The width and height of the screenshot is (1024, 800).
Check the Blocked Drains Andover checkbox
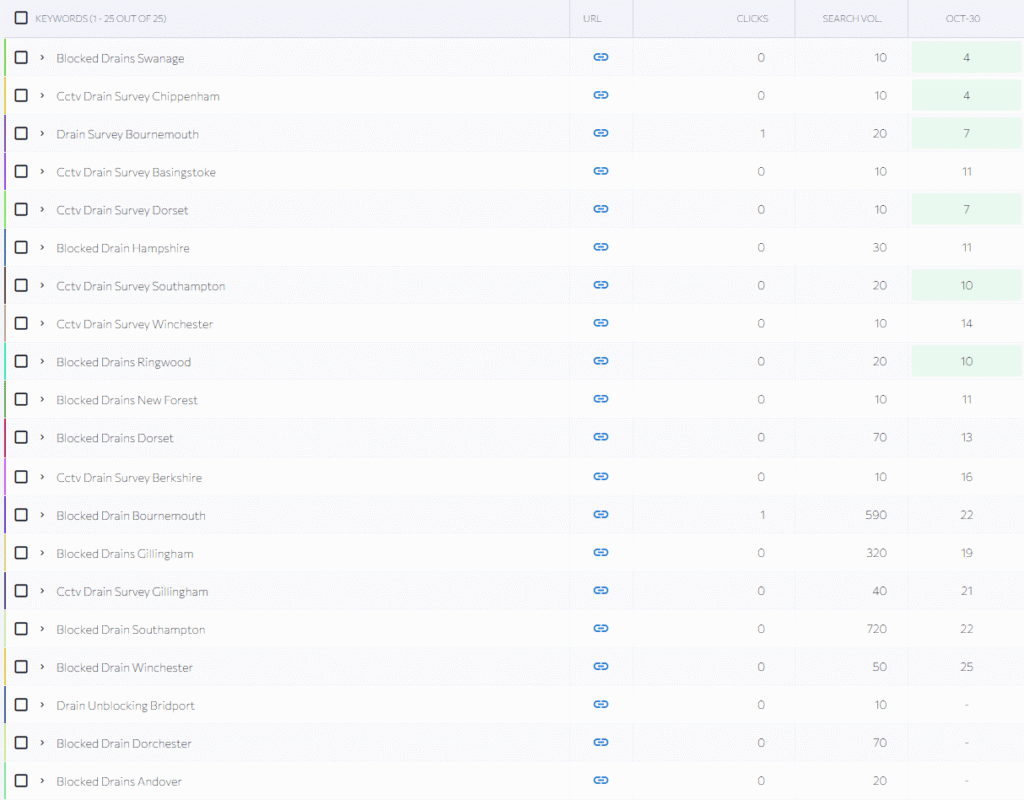(21, 780)
